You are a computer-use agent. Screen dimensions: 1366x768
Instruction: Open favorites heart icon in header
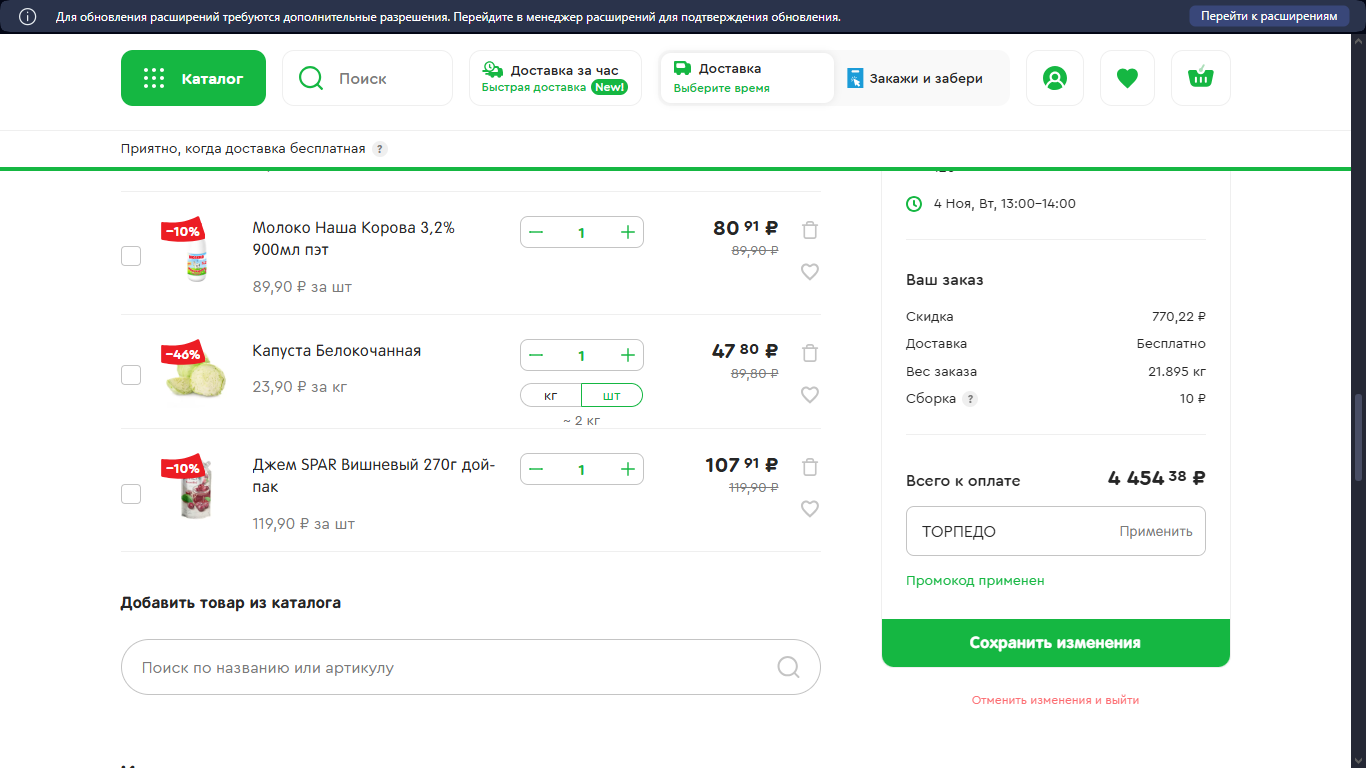[1127, 78]
